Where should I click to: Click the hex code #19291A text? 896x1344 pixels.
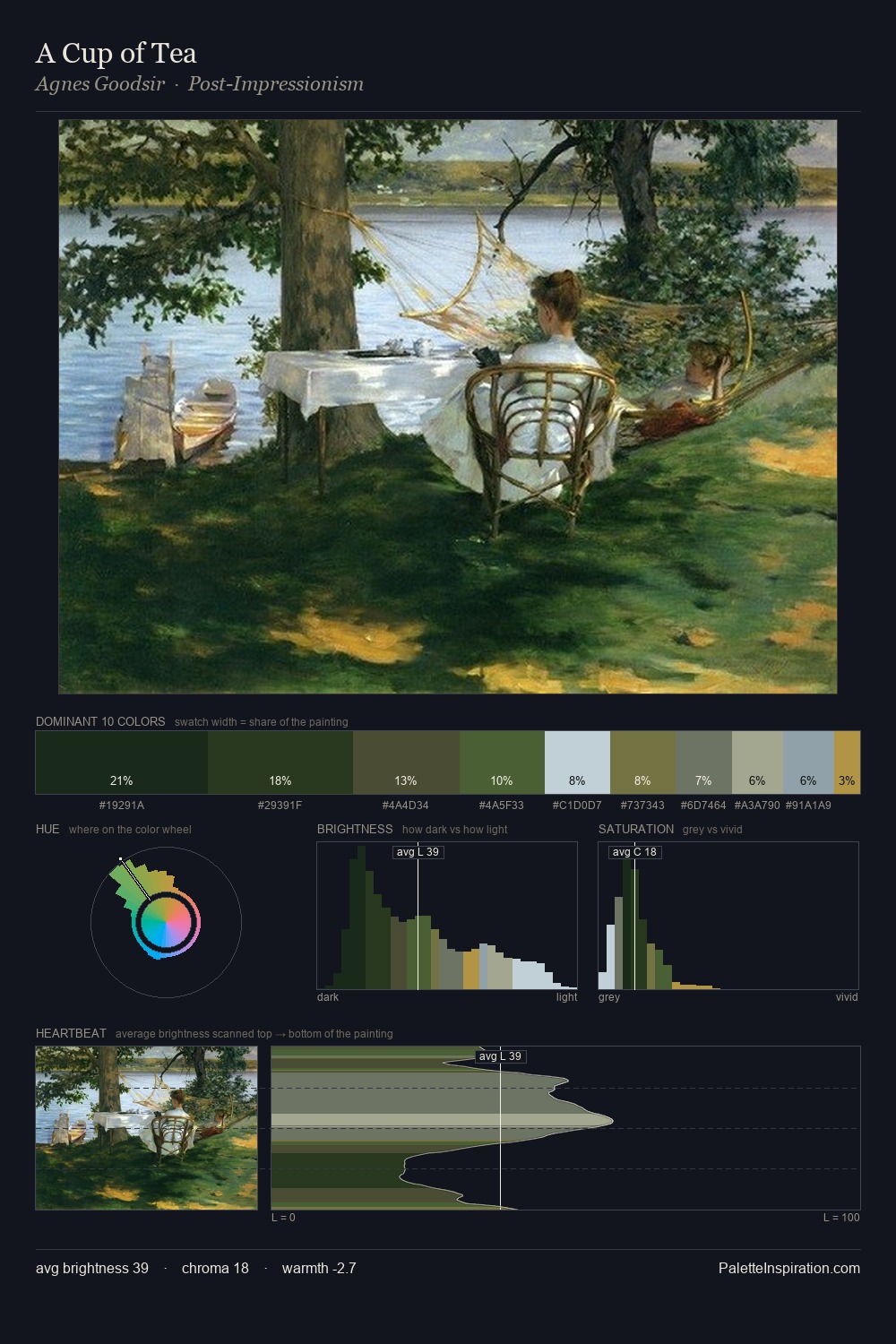point(122,806)
